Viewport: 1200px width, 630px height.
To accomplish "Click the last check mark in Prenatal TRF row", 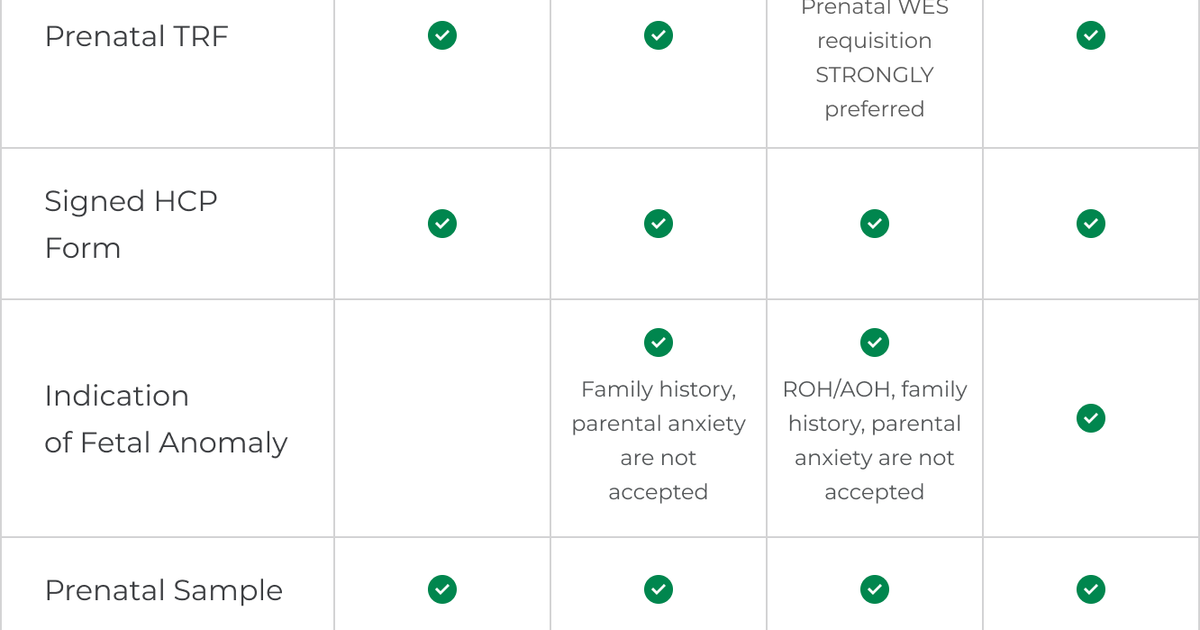I will click(x=1091, y=36).
